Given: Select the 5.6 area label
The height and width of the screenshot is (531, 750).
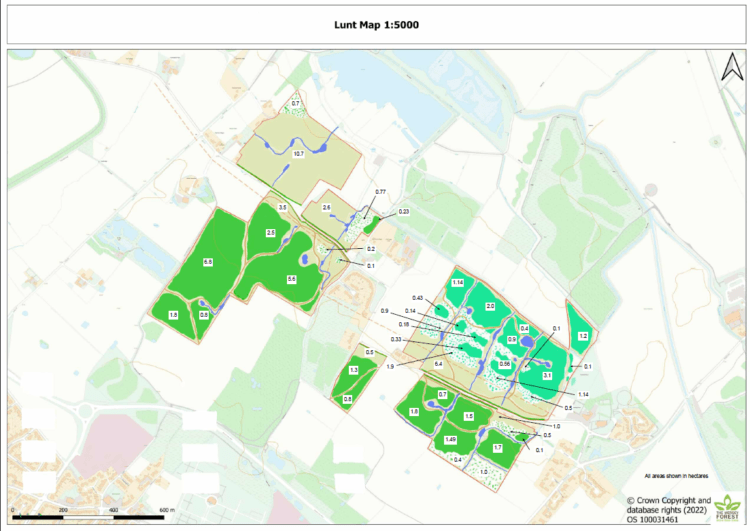Looking at the screenshot, I should (292, 279).
